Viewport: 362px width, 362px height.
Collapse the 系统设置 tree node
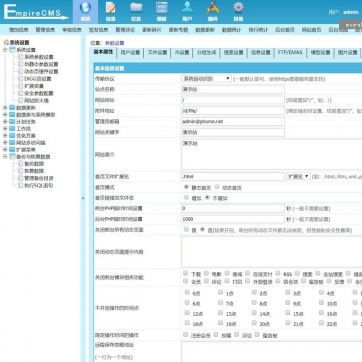(x=5, y=50)
